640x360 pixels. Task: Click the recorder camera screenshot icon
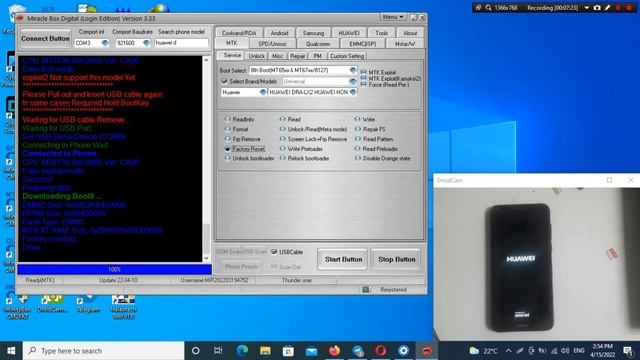597,8
